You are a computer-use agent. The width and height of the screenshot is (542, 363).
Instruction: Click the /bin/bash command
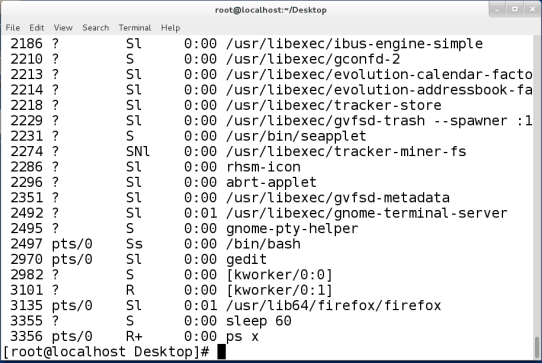click(263, 244)
